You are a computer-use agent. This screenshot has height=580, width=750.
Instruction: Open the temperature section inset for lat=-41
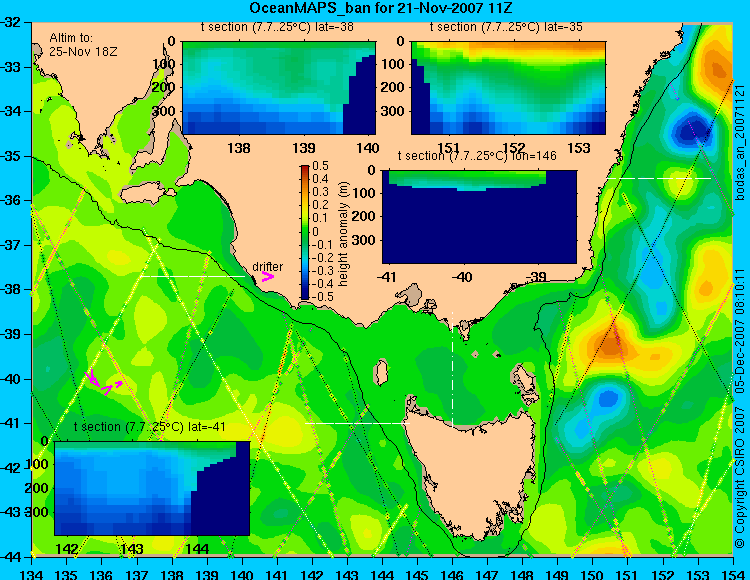(x=152, y=488)
